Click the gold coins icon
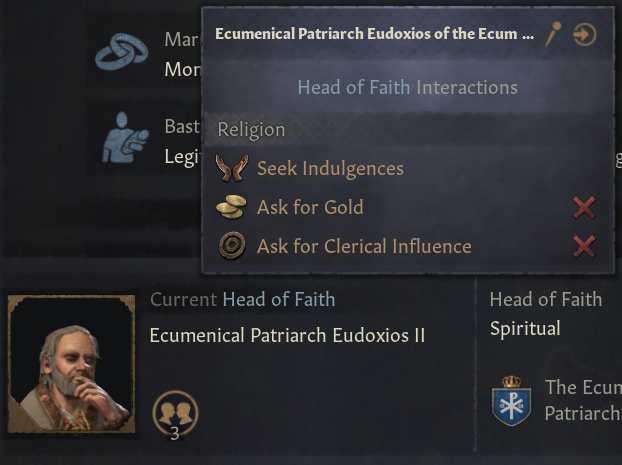 pos(232,207)
